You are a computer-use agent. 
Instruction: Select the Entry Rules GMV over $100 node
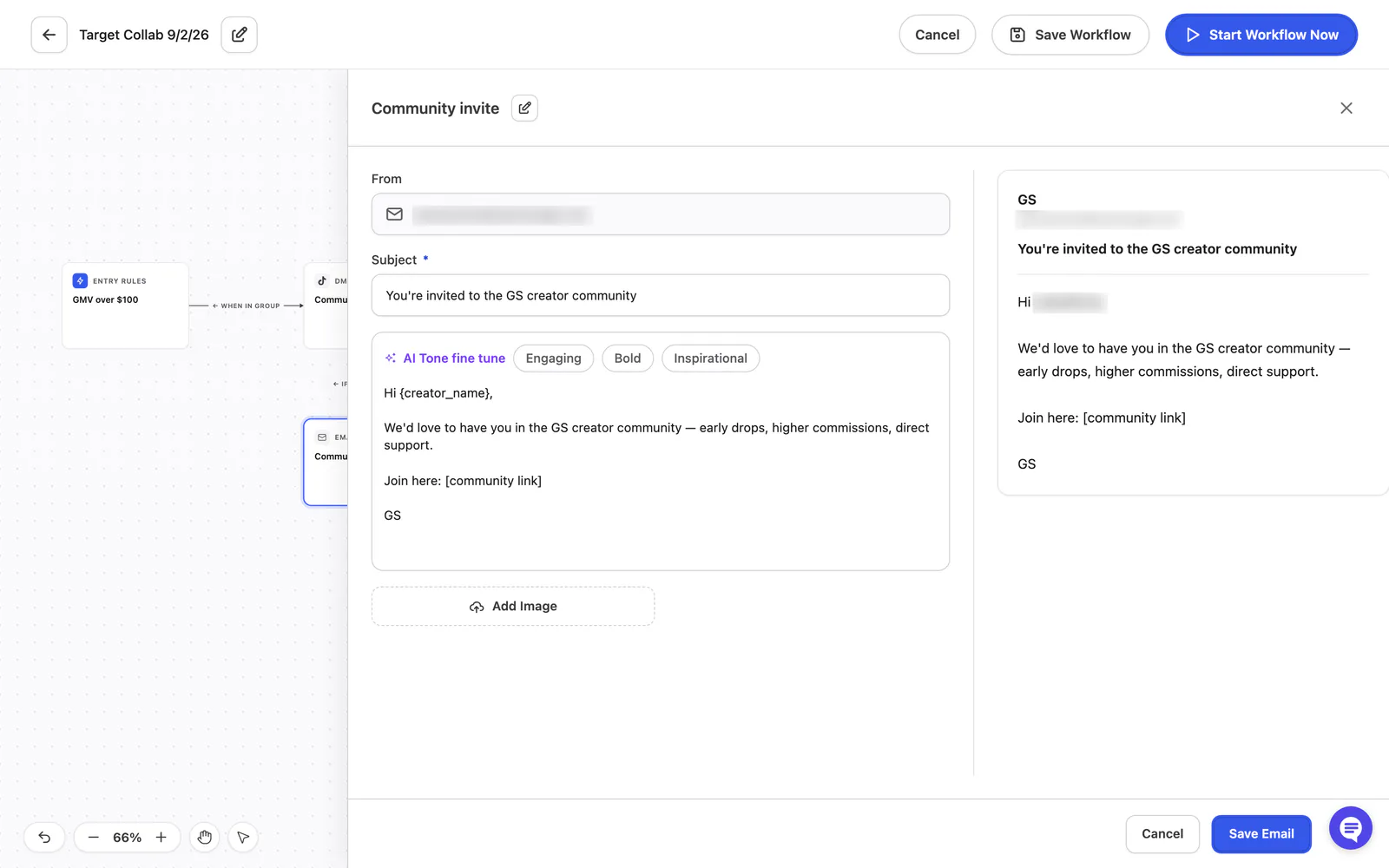pos(125,306)
